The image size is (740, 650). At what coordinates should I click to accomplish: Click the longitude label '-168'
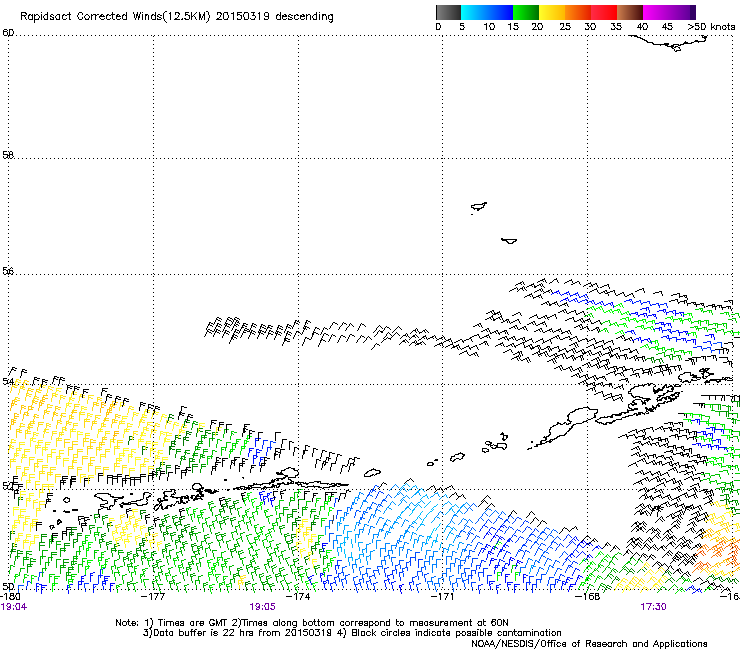point(588,597)
